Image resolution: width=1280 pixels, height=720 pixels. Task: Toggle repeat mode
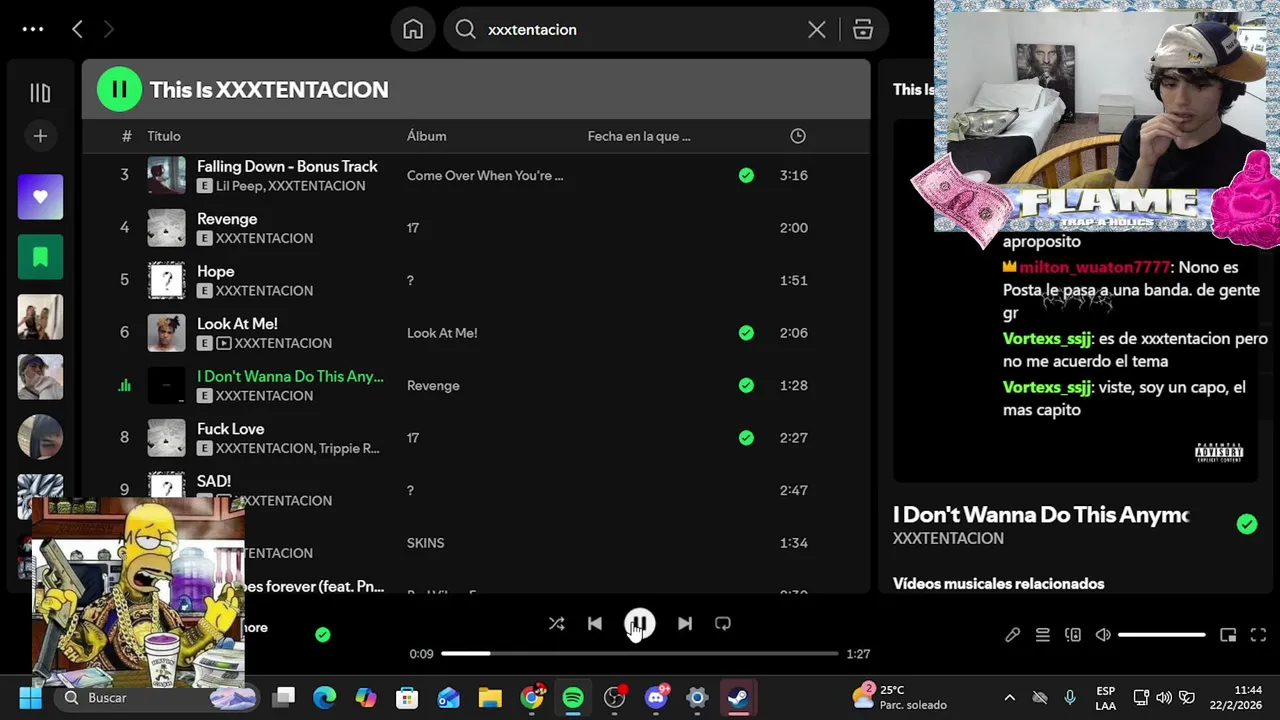(723, 624)
